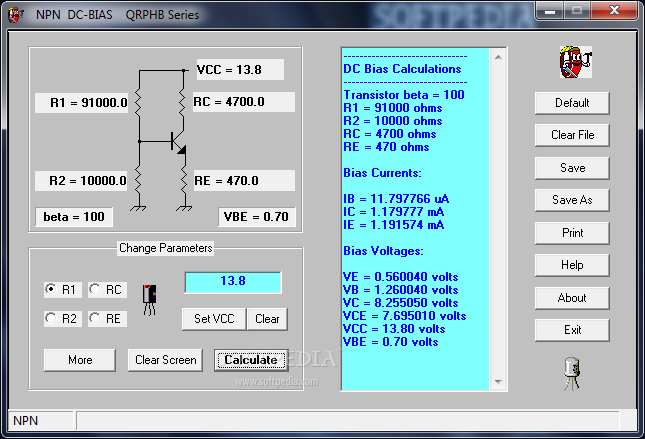645x439 pixels.
Task: Click the VBE = 0.70 box
Action: coord(256,217)
